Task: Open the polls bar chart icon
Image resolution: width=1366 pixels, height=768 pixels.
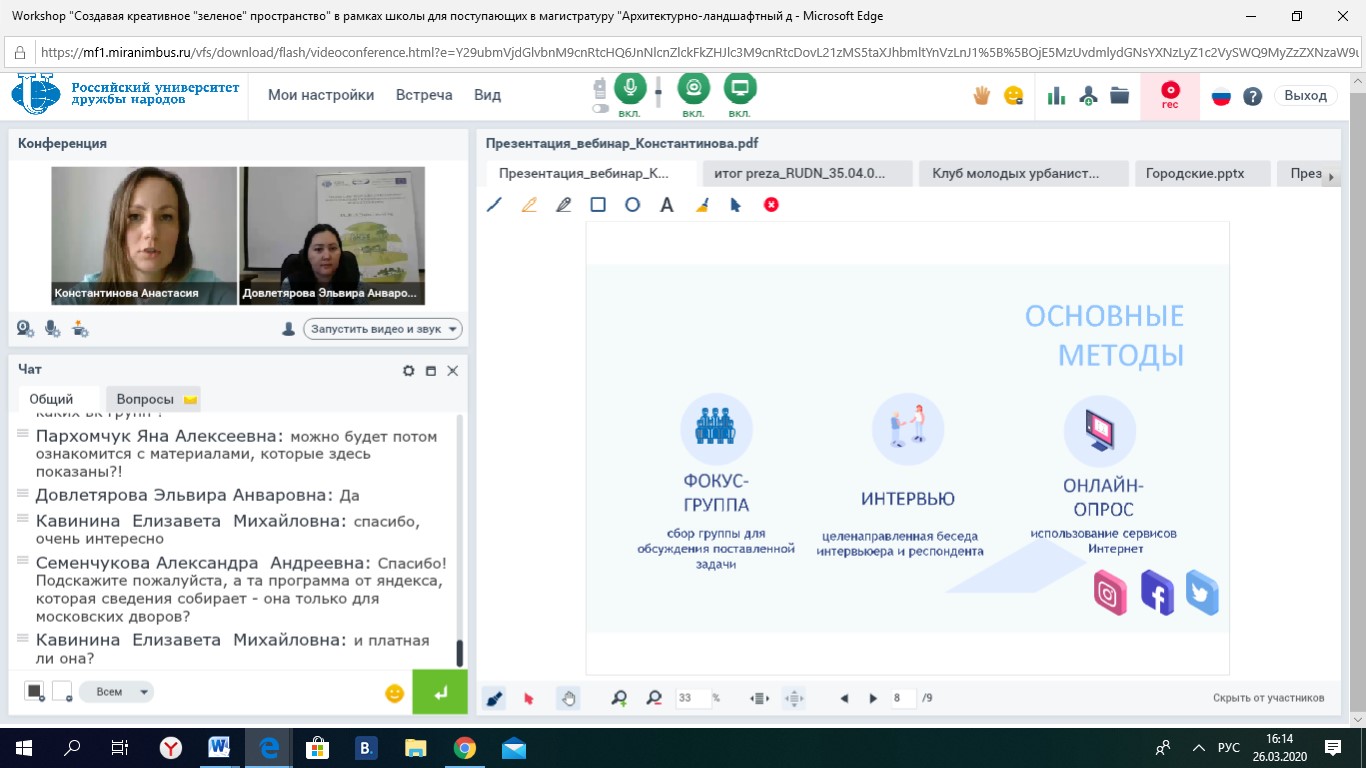Action: [1055, 96]
